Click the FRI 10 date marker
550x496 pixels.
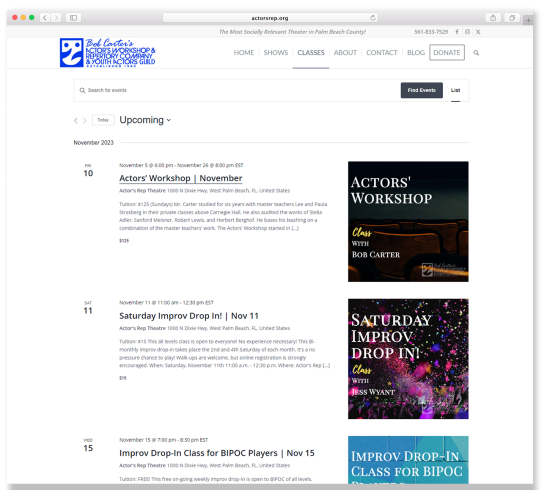[88, 171]
